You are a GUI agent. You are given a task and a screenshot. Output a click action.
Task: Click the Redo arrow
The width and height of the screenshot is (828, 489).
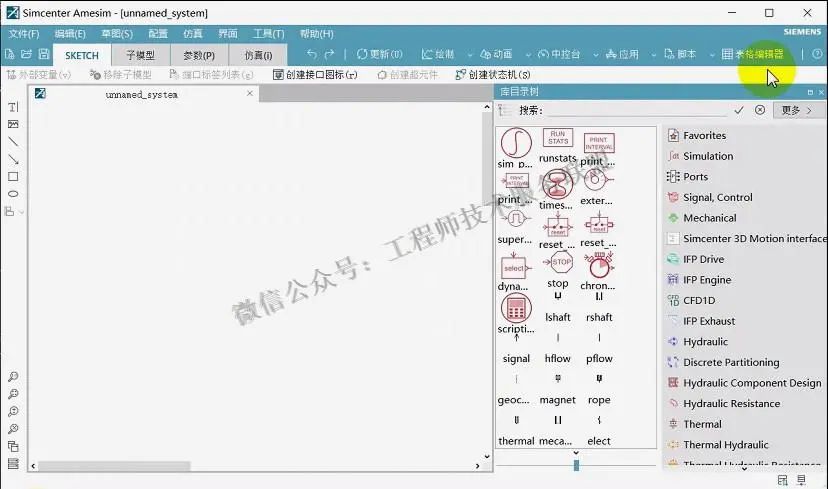[x=330, y=54]
